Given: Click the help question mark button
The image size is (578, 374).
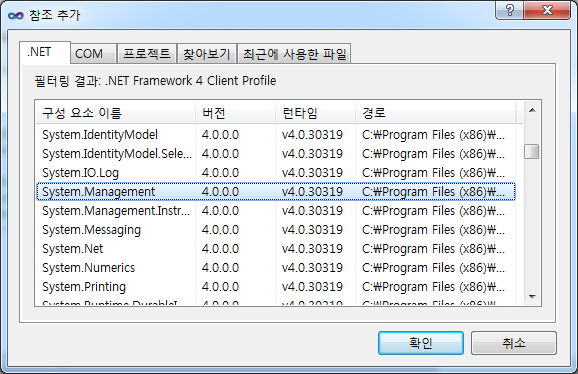Looking at the screenshot, I should point(509,10).
